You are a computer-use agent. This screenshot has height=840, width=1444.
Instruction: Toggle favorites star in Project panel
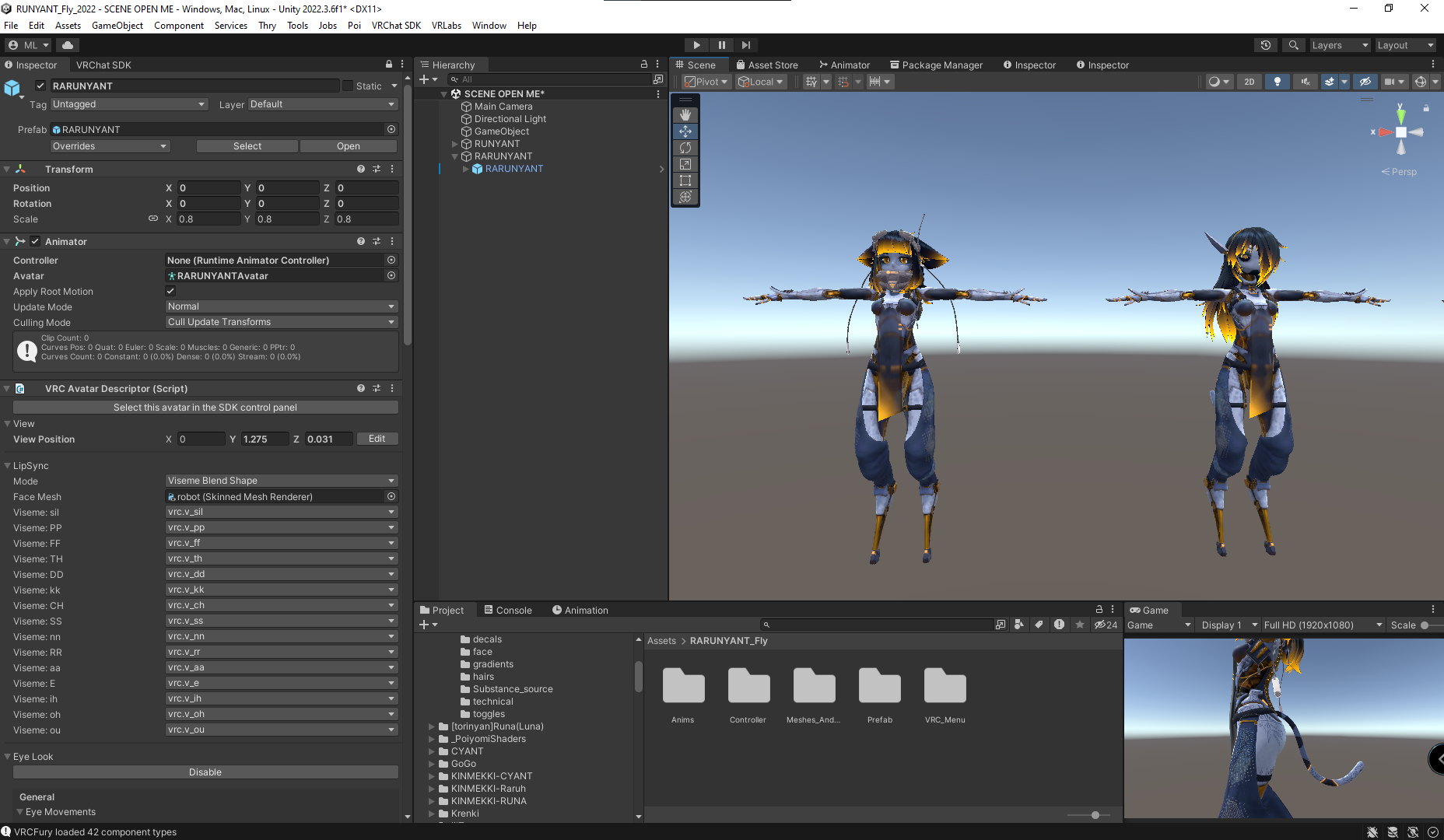point(1079,625)
